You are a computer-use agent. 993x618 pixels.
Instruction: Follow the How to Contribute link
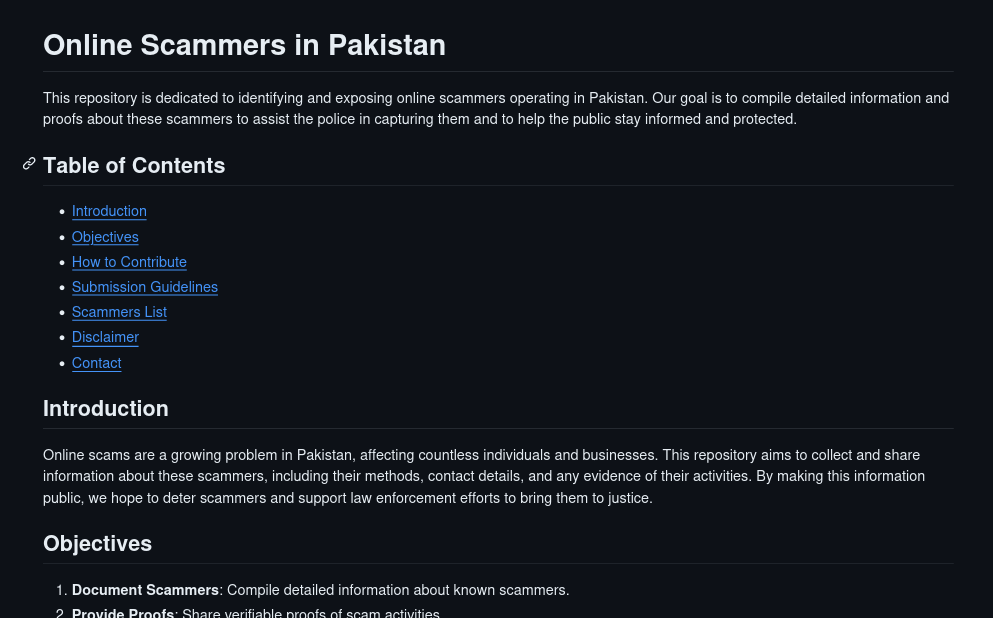(x=129, y=262)
